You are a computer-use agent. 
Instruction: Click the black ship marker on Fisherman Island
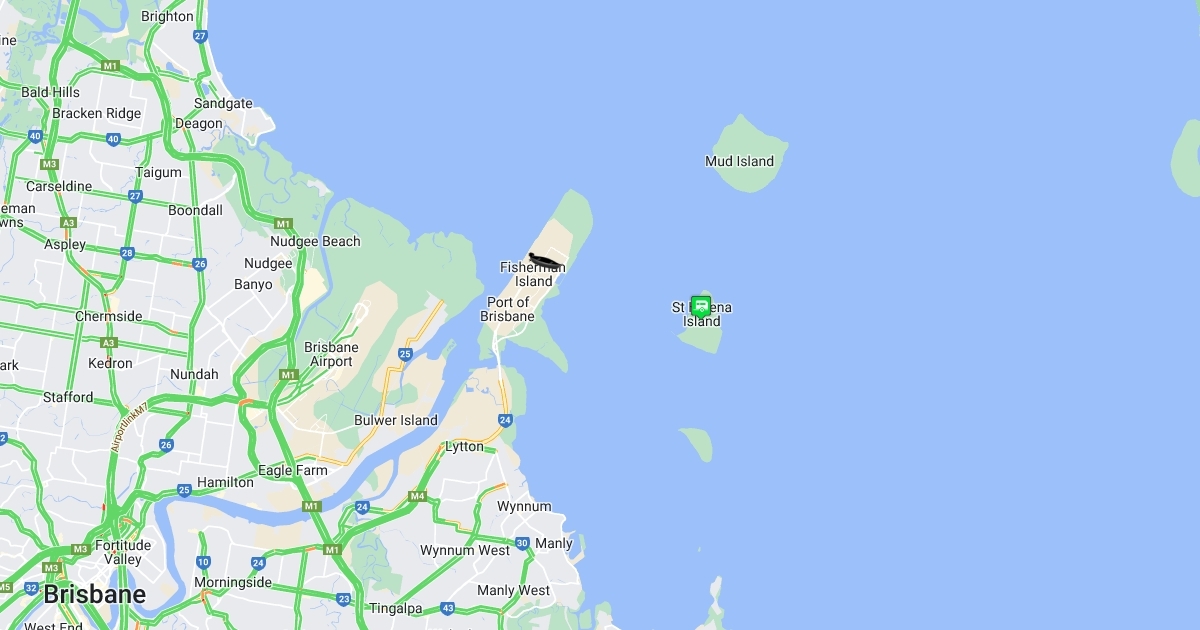[546, 261]
